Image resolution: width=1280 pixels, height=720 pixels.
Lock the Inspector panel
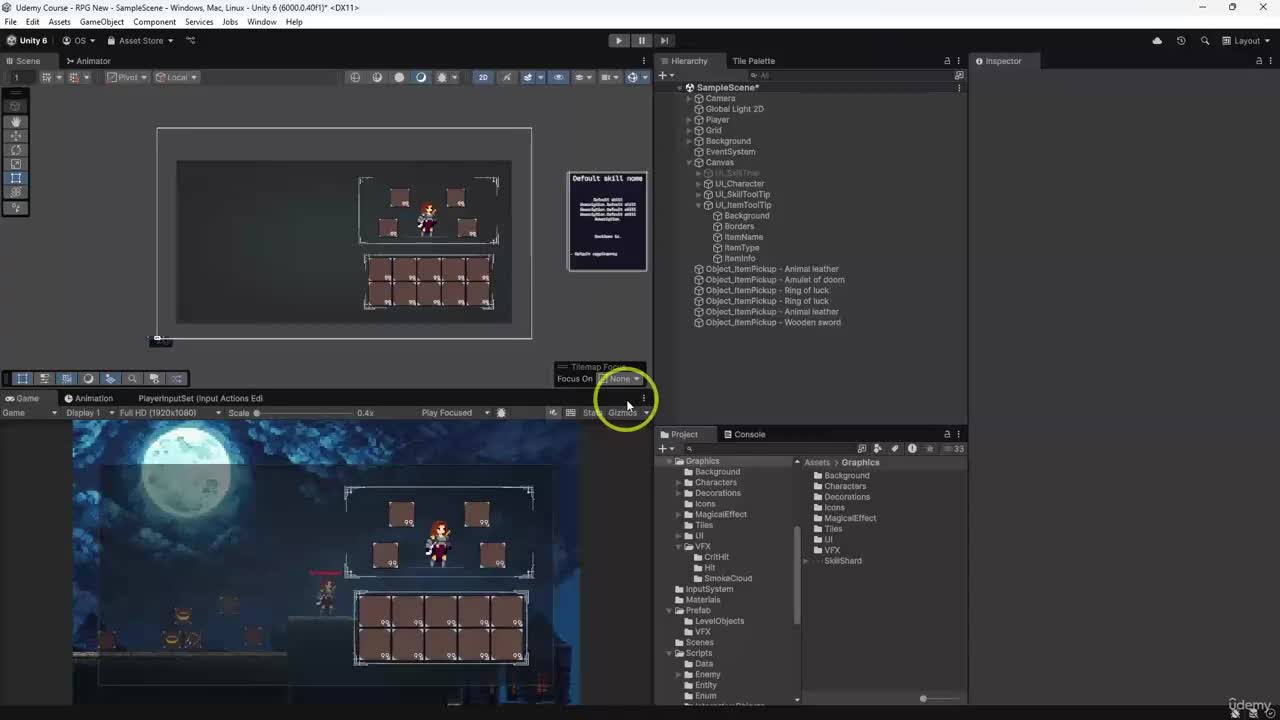coord(1259,61)
